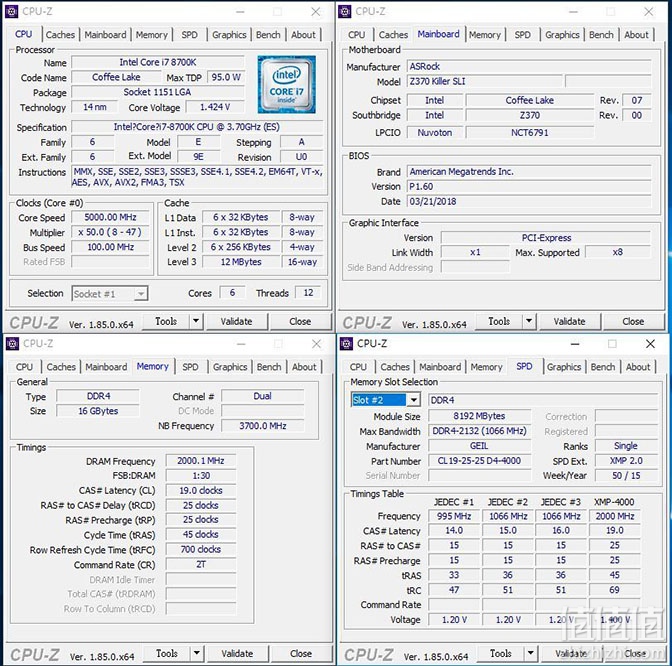Image resolution: width=672 pixels, height=666 pixels.
Task: Click the XMP-4000 frequency 2000 MHz cell
Action: click(x=615, y=516)
